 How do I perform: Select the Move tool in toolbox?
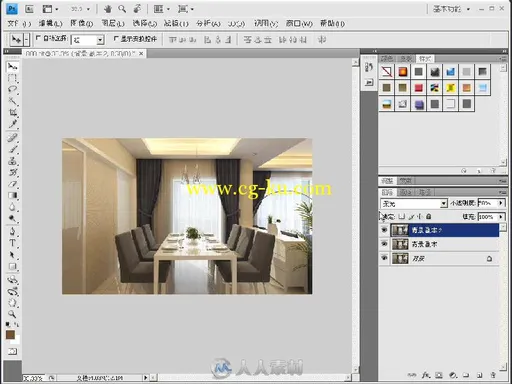[12, 67]
